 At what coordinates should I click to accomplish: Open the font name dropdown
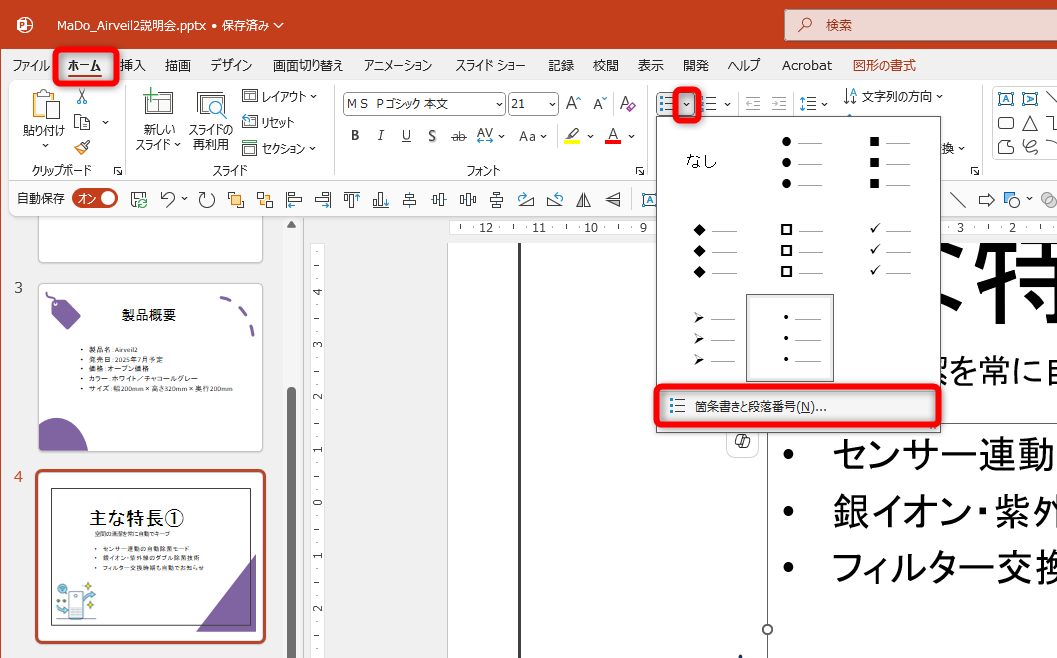[x=500, y=103]
